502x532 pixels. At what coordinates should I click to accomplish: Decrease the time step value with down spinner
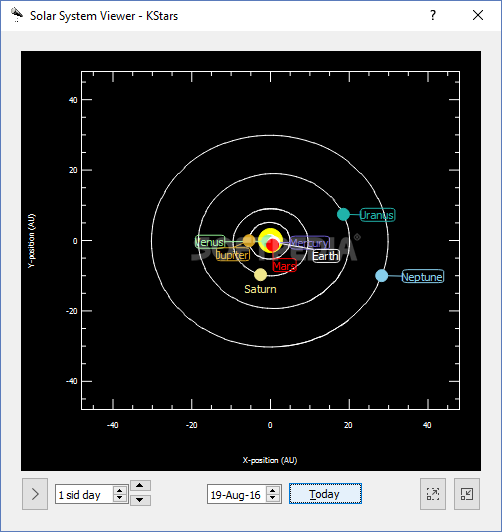[120, 498]
